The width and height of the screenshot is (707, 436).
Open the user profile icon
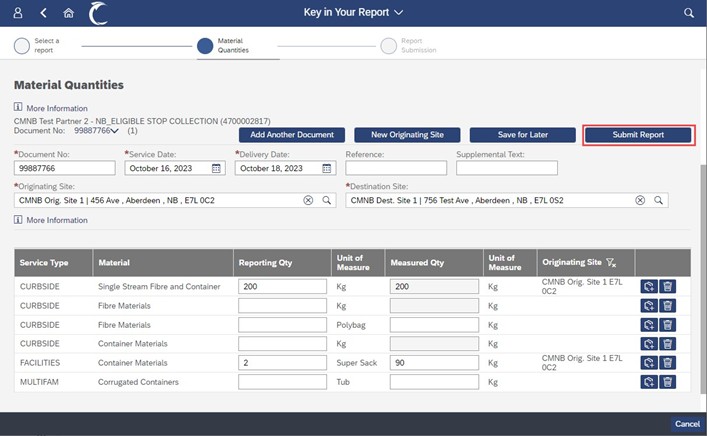coord(18,13)
